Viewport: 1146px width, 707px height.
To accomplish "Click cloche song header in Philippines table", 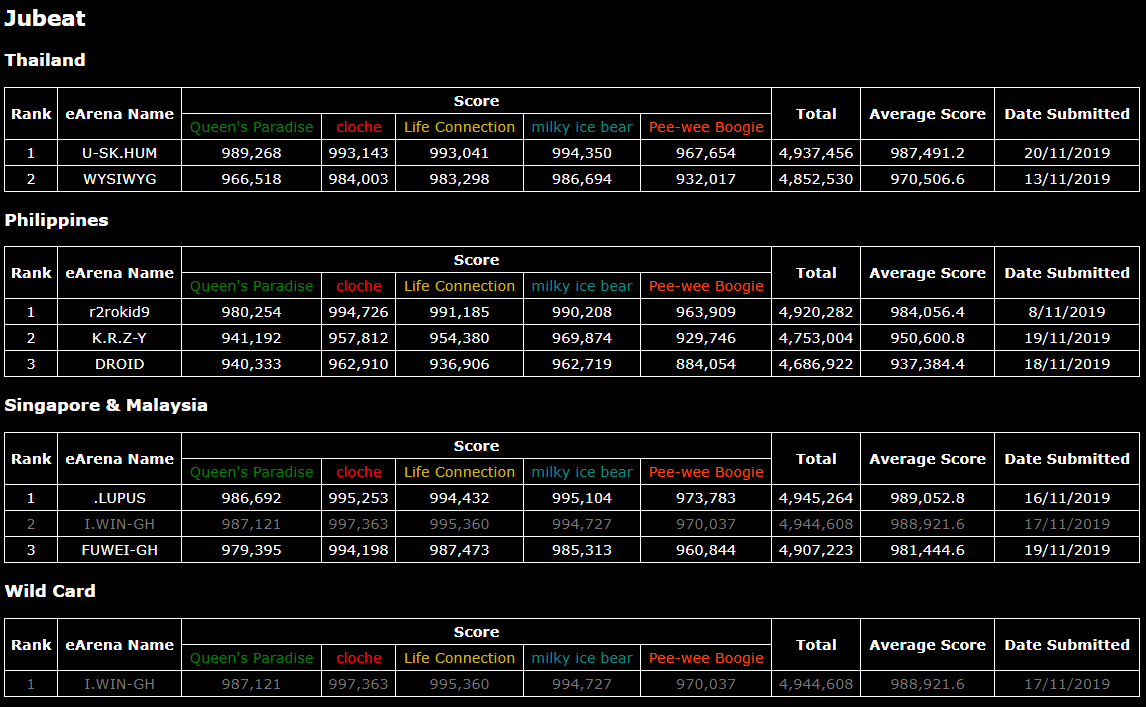I will pos(359,286).
